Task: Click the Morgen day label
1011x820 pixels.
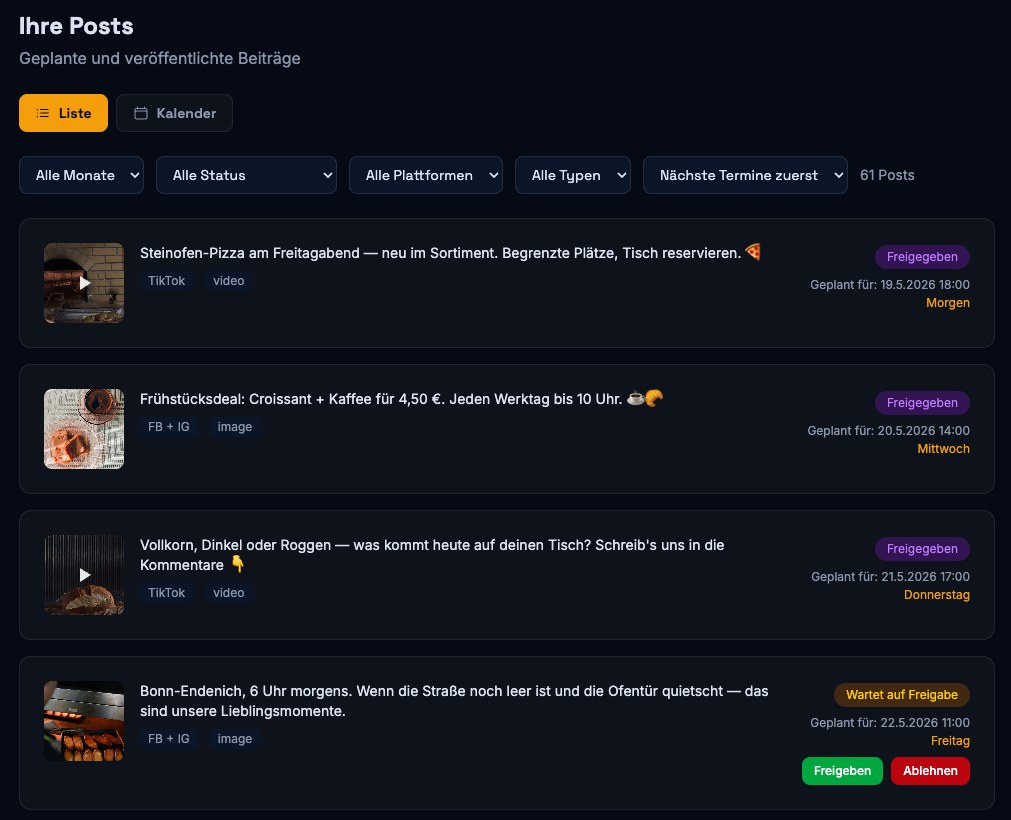Action: pyautogui.click(x=948, y=302)
